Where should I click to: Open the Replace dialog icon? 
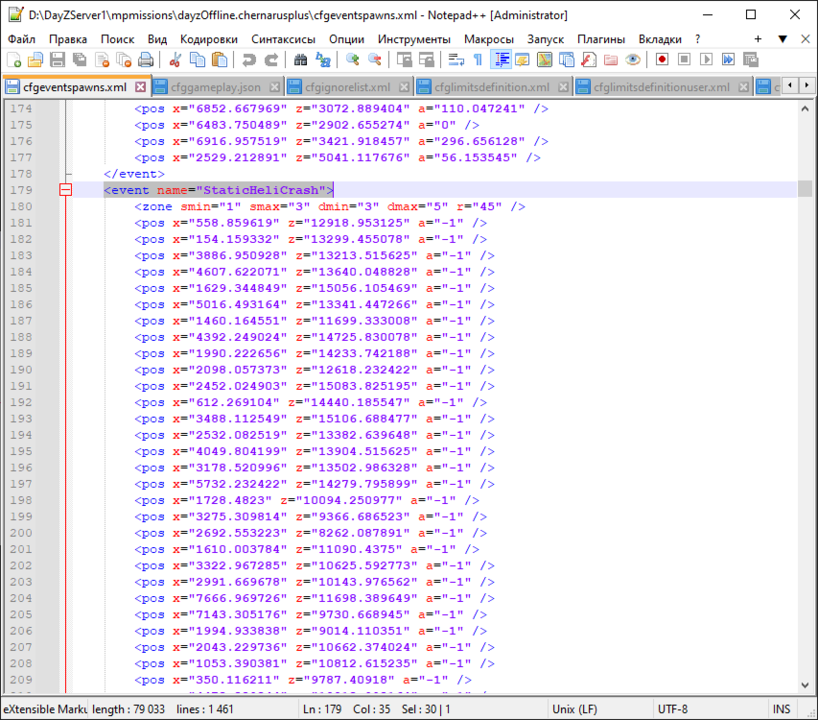[x=323, y=60]
